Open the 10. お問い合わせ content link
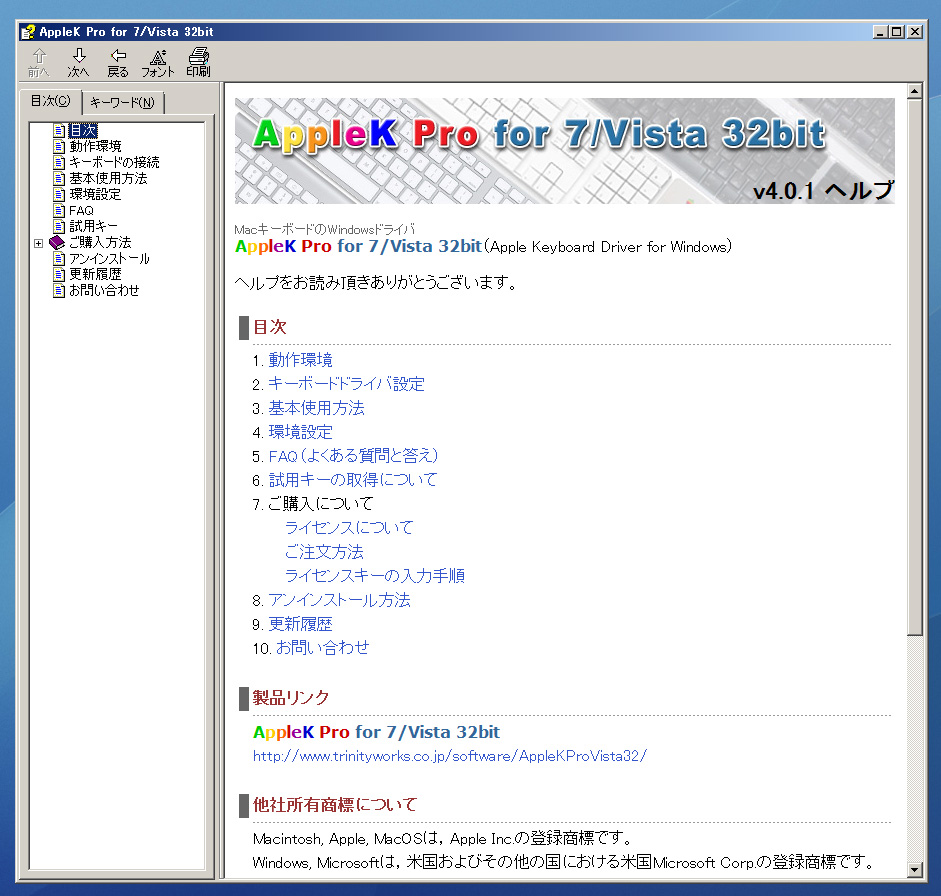 pyautogui.click(x=322, y=648)
